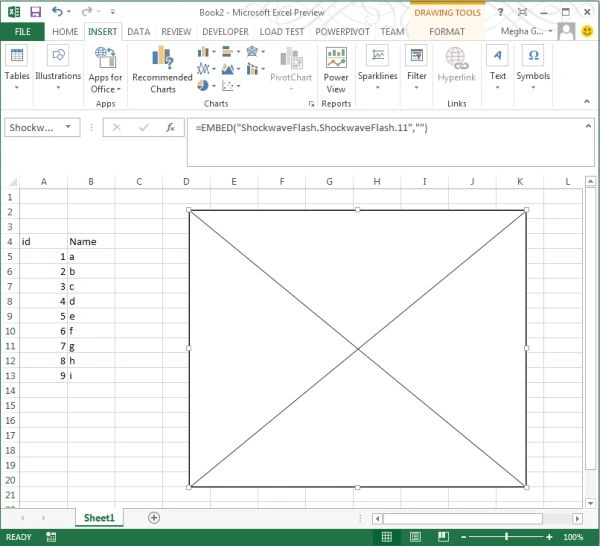The height and width of the screenshot is (546, 600).
Task: Select column C header
Action: [x=139, y=181]
